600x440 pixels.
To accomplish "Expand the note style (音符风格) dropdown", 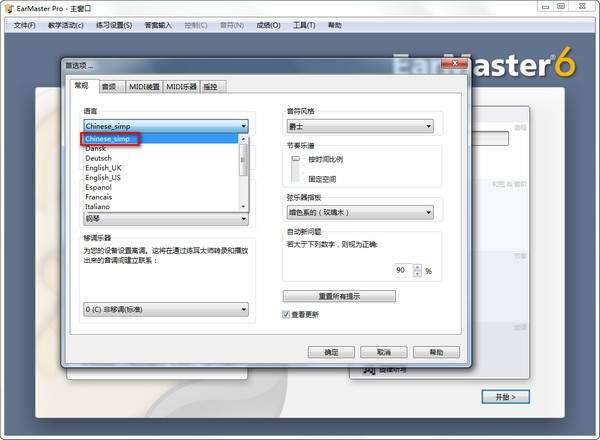I will click(429, 126).
